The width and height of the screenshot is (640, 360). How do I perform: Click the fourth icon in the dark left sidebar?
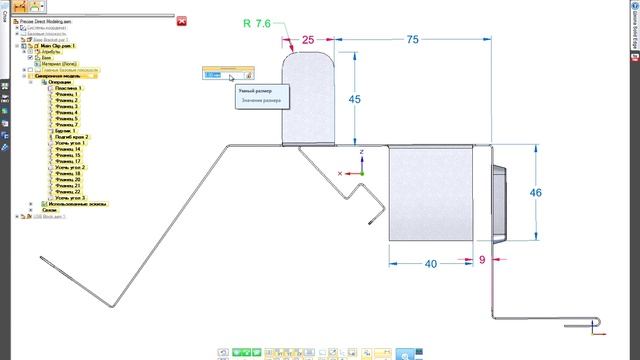click(x=5, y=123)
